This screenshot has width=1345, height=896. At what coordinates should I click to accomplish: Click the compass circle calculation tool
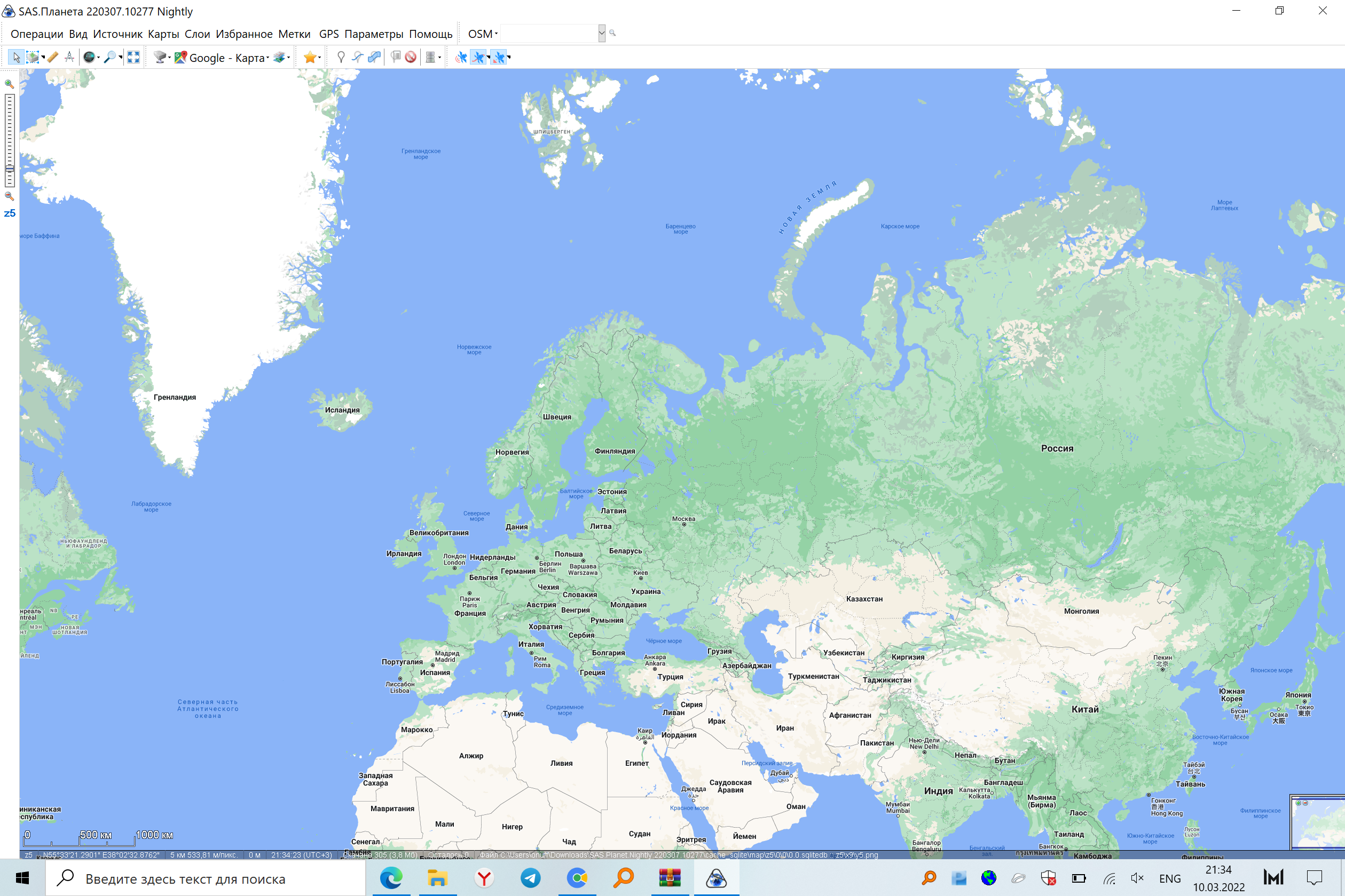point(69,57)
